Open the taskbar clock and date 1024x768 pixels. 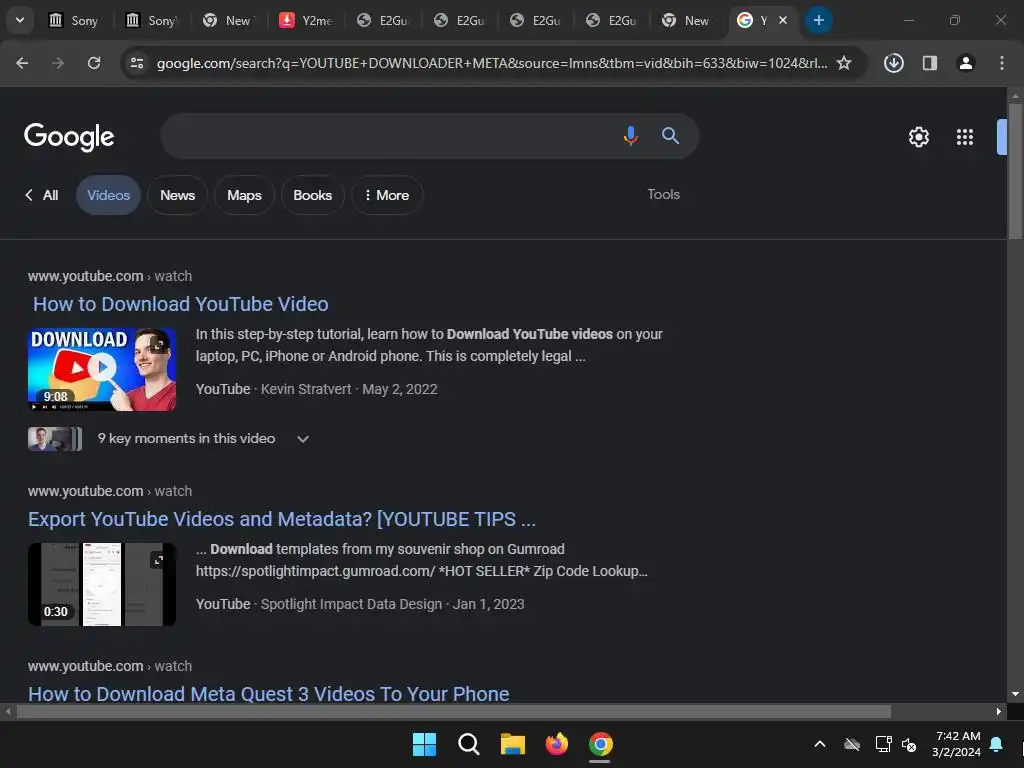[956, 744]
